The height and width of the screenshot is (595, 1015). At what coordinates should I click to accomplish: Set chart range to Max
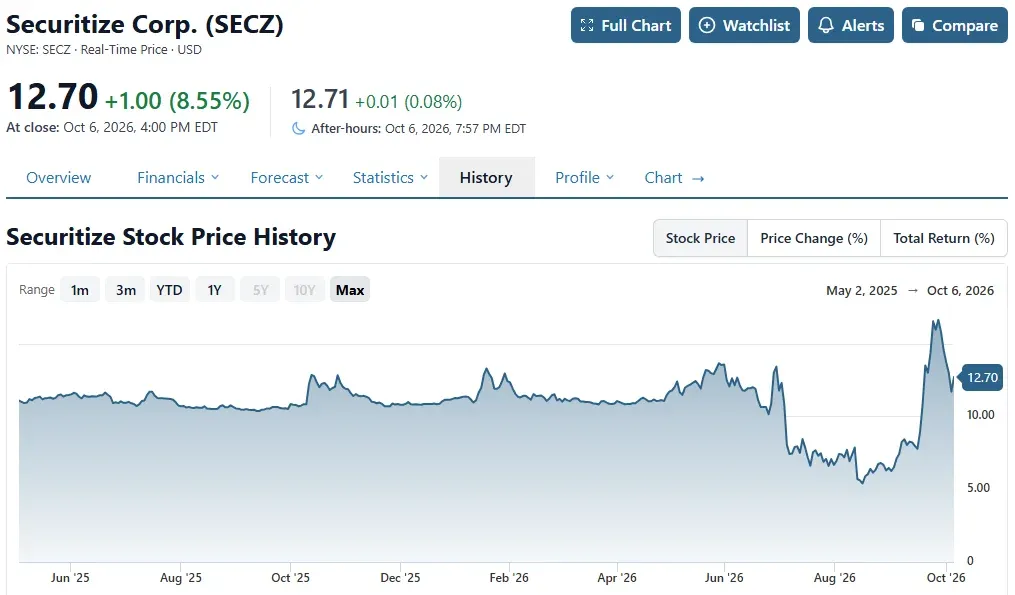click(x=350, y=290)
